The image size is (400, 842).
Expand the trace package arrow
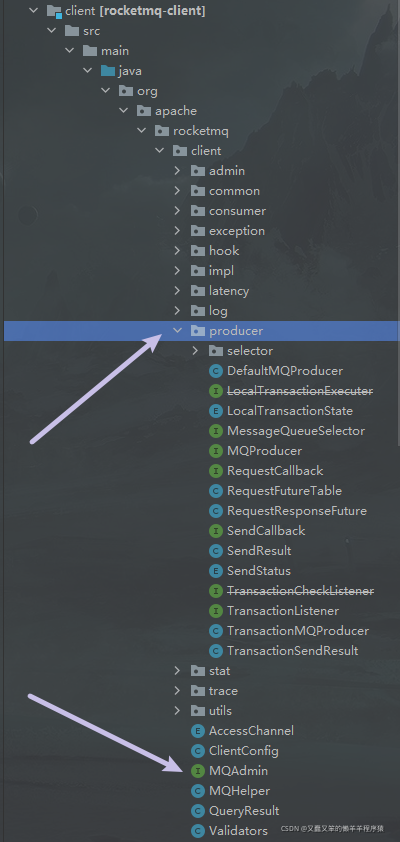tap(177, 691)
